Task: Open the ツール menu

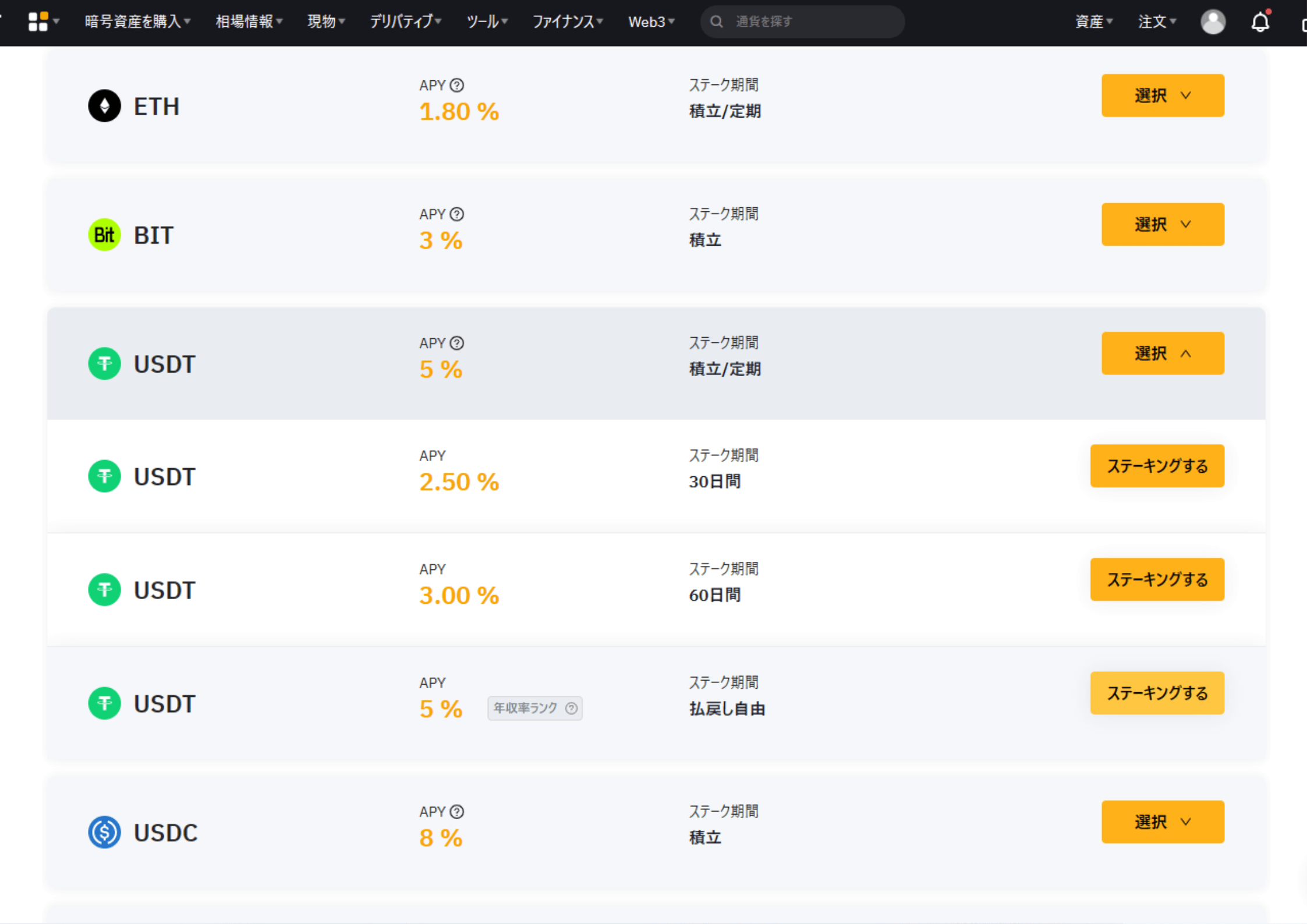Action: (487, 22)
